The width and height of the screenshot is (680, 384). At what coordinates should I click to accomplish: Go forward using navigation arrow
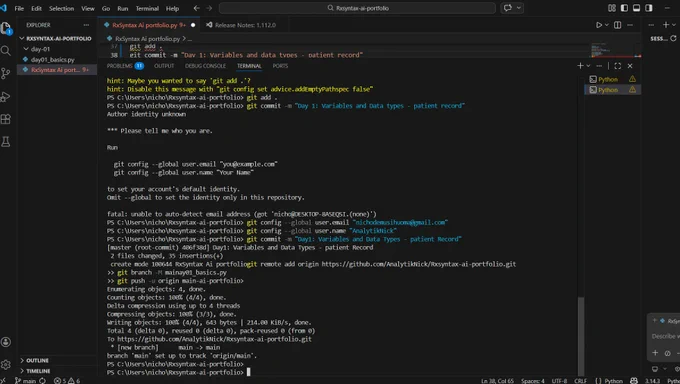click(209, 8)
